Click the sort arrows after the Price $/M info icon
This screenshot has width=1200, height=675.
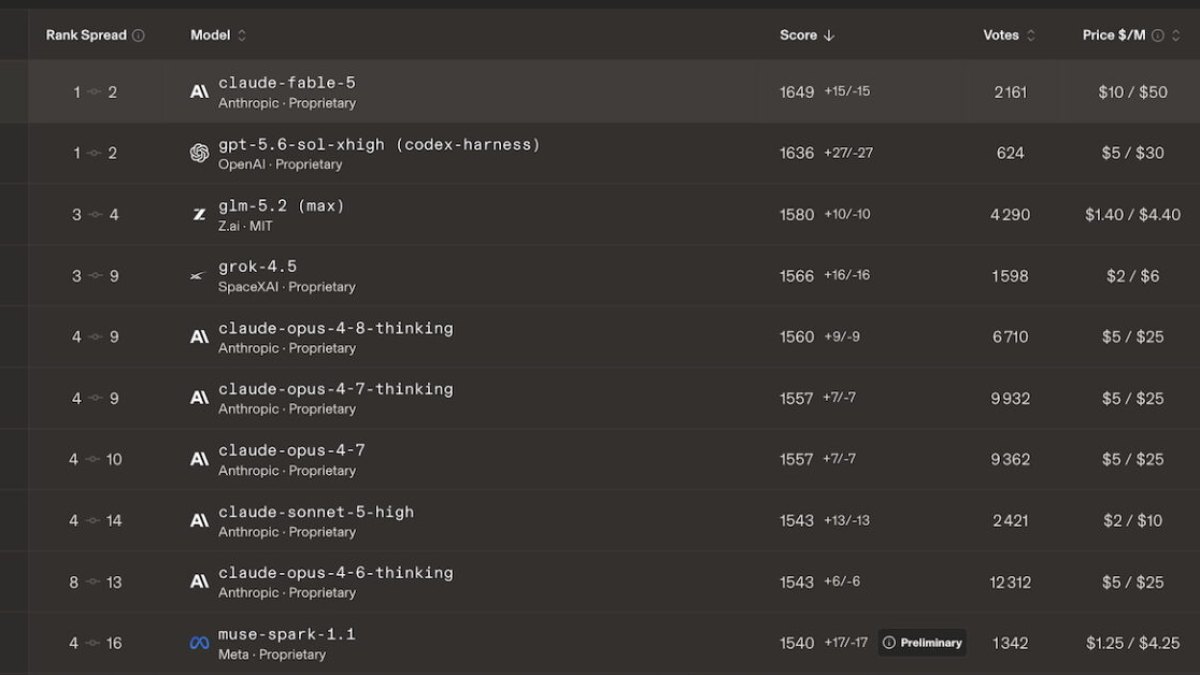(1175, 35)
